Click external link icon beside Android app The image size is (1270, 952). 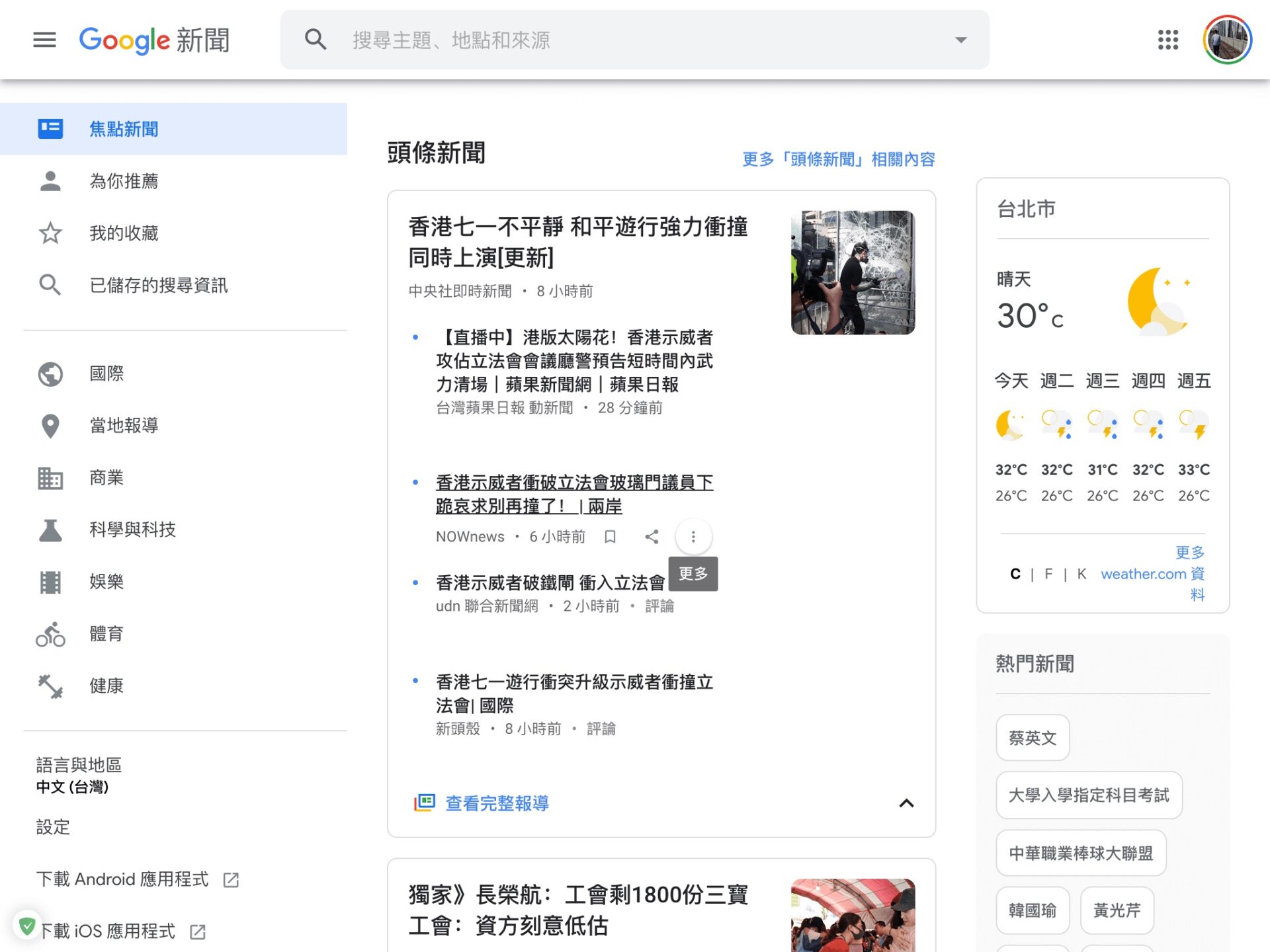pyautogui.click(x=231, y=880)
